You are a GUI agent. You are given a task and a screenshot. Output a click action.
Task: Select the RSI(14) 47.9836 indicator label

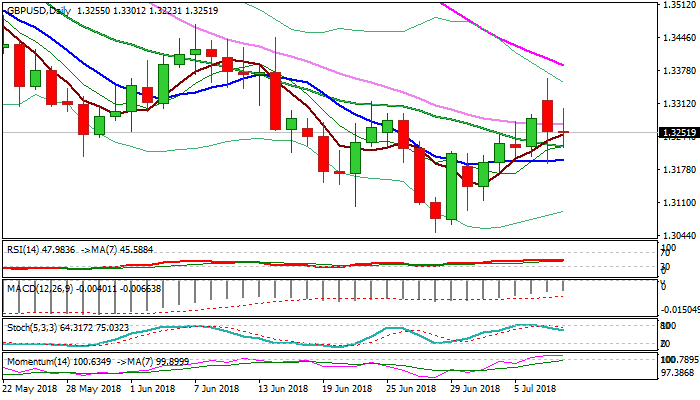pyautogui.click(x=41, y=249)
